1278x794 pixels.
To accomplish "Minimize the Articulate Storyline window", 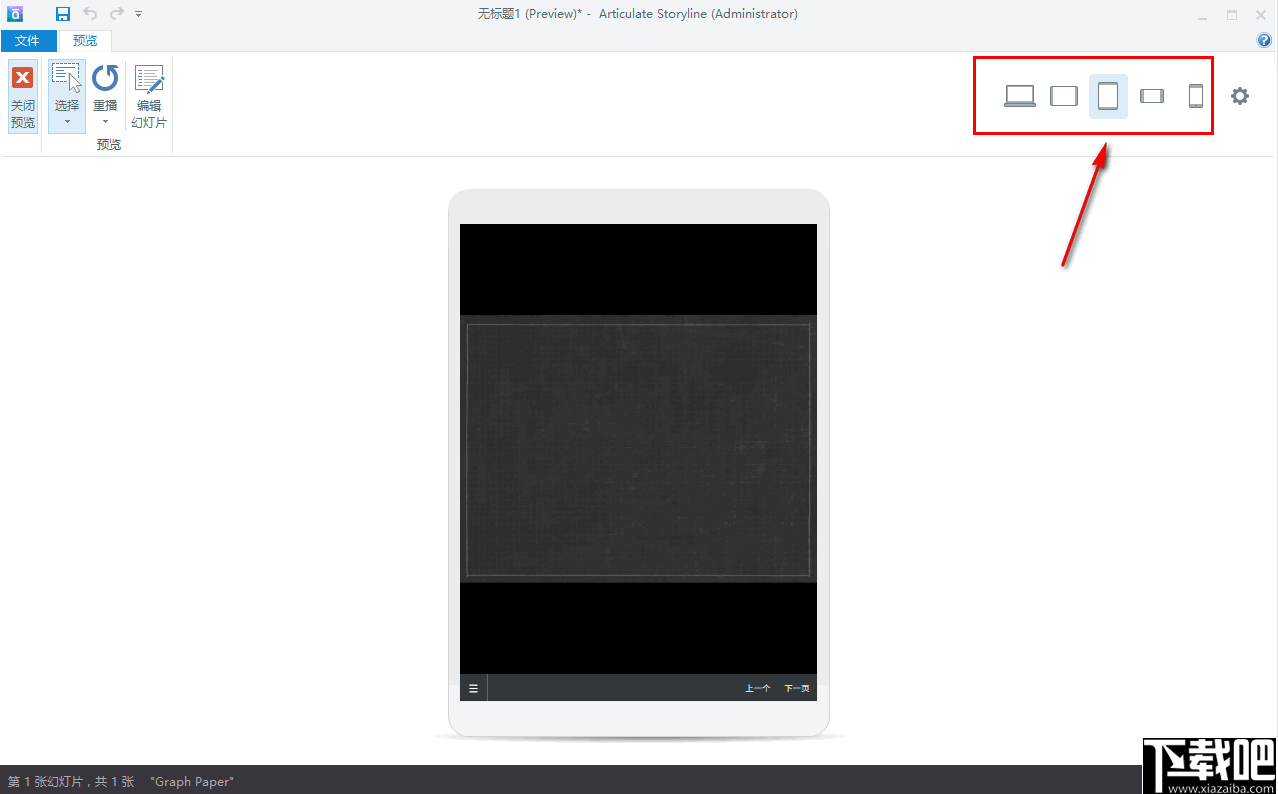I will [x=1203, y=15].
